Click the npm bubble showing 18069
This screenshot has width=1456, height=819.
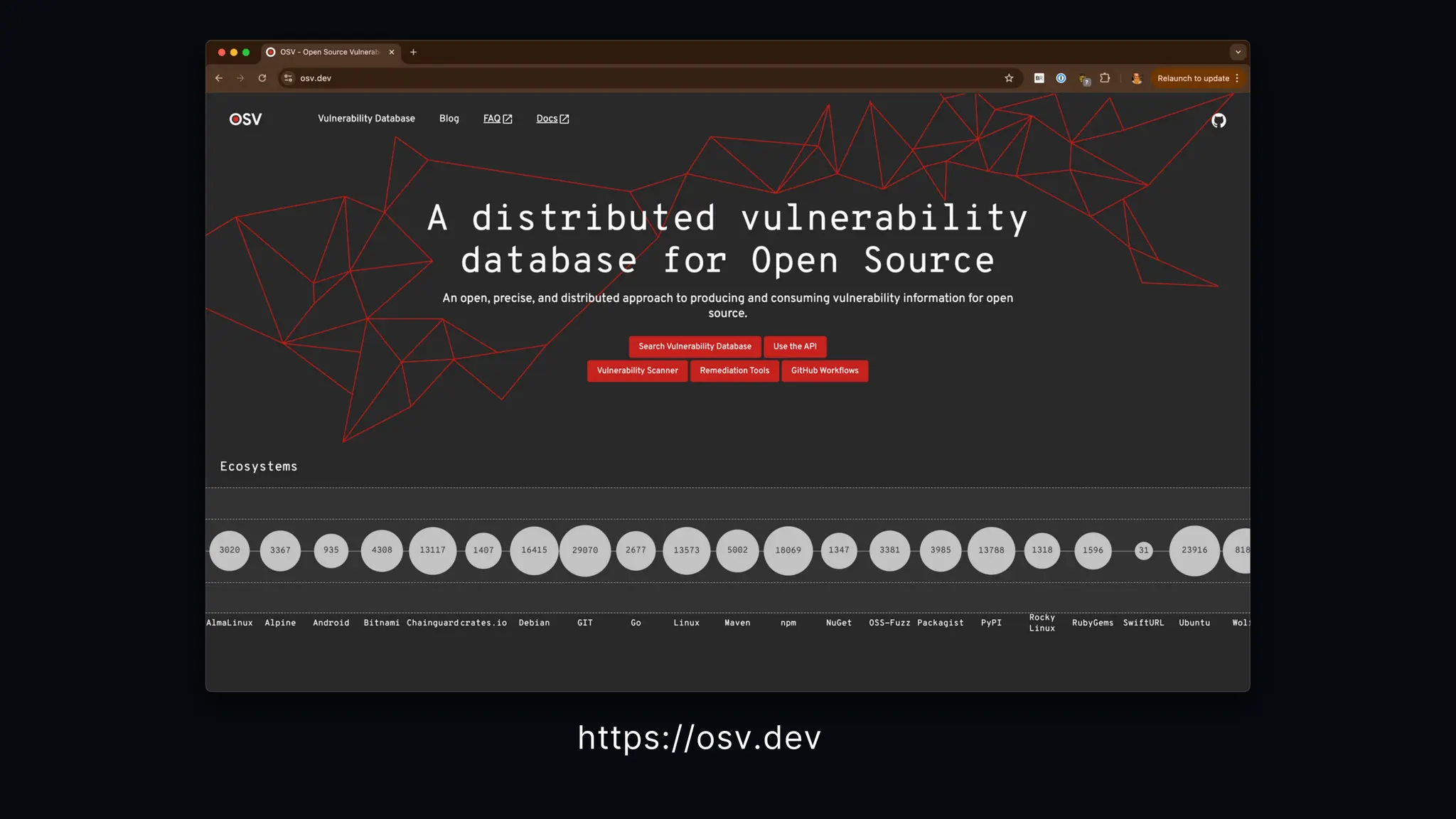788,550
